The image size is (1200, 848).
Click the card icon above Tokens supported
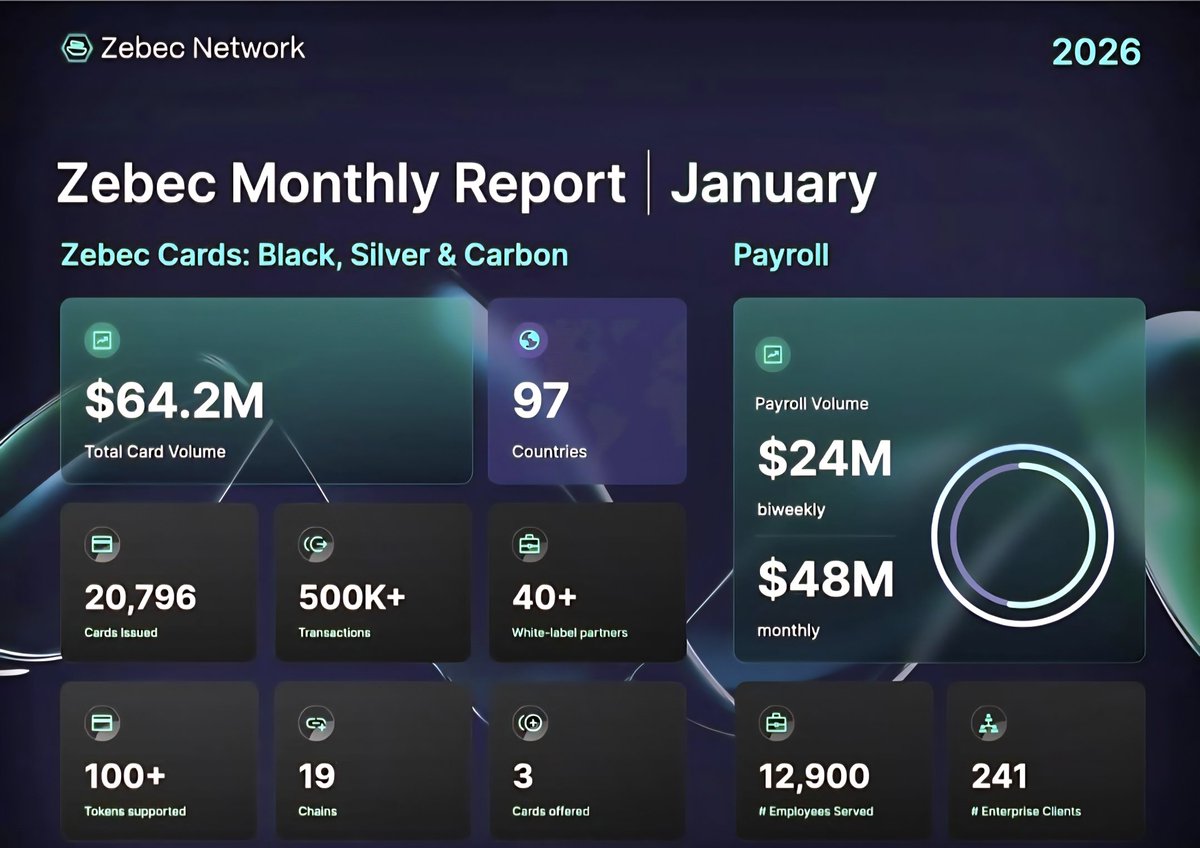pos(102,722)
